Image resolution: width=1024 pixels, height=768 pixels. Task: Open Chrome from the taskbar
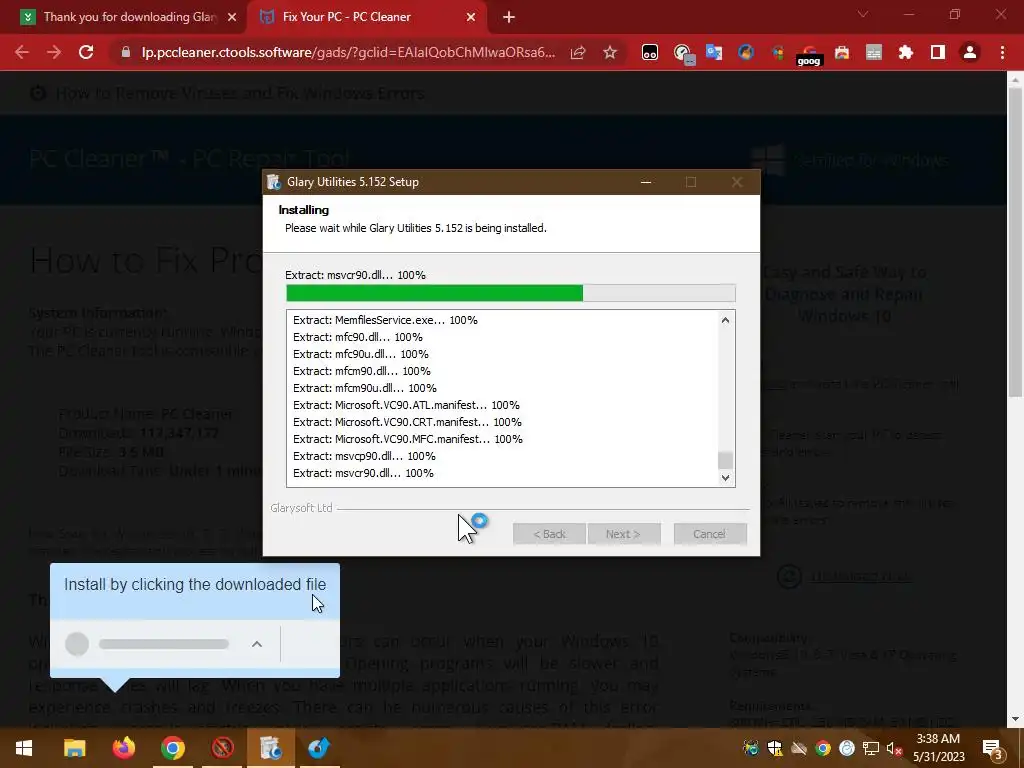tap(172, 748)
